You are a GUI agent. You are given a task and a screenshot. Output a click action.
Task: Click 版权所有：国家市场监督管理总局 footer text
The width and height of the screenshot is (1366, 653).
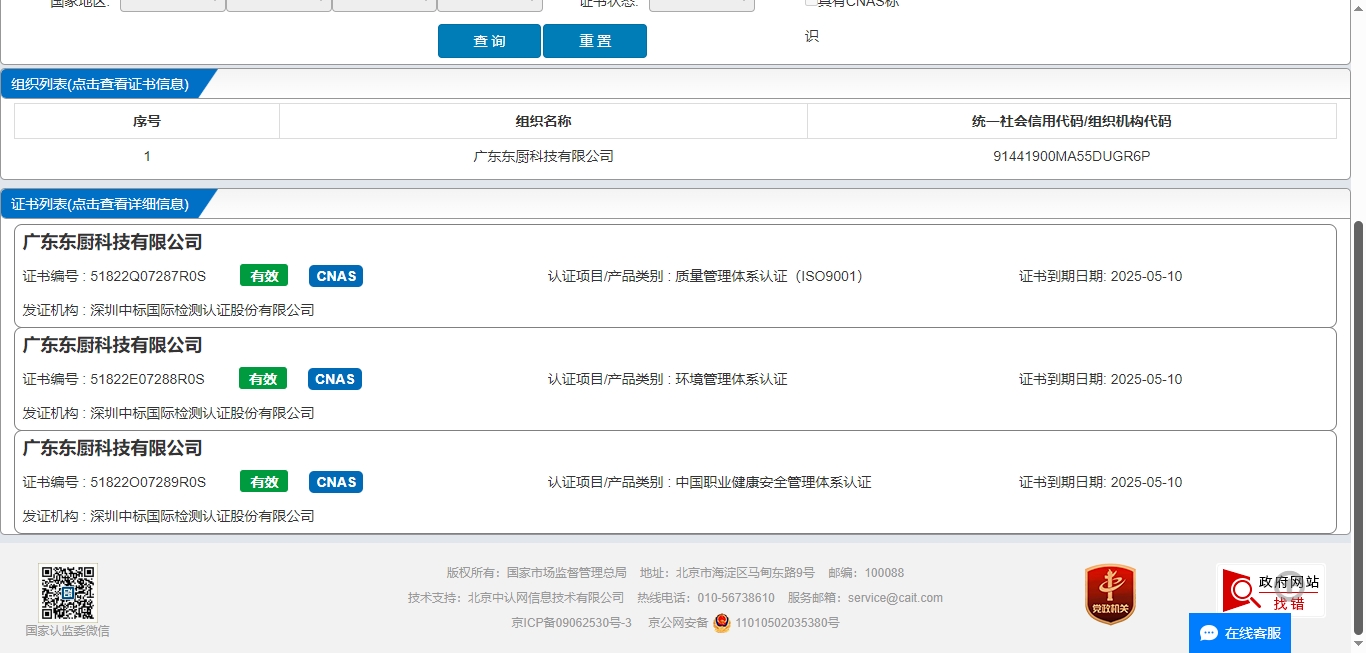[536, 573]
